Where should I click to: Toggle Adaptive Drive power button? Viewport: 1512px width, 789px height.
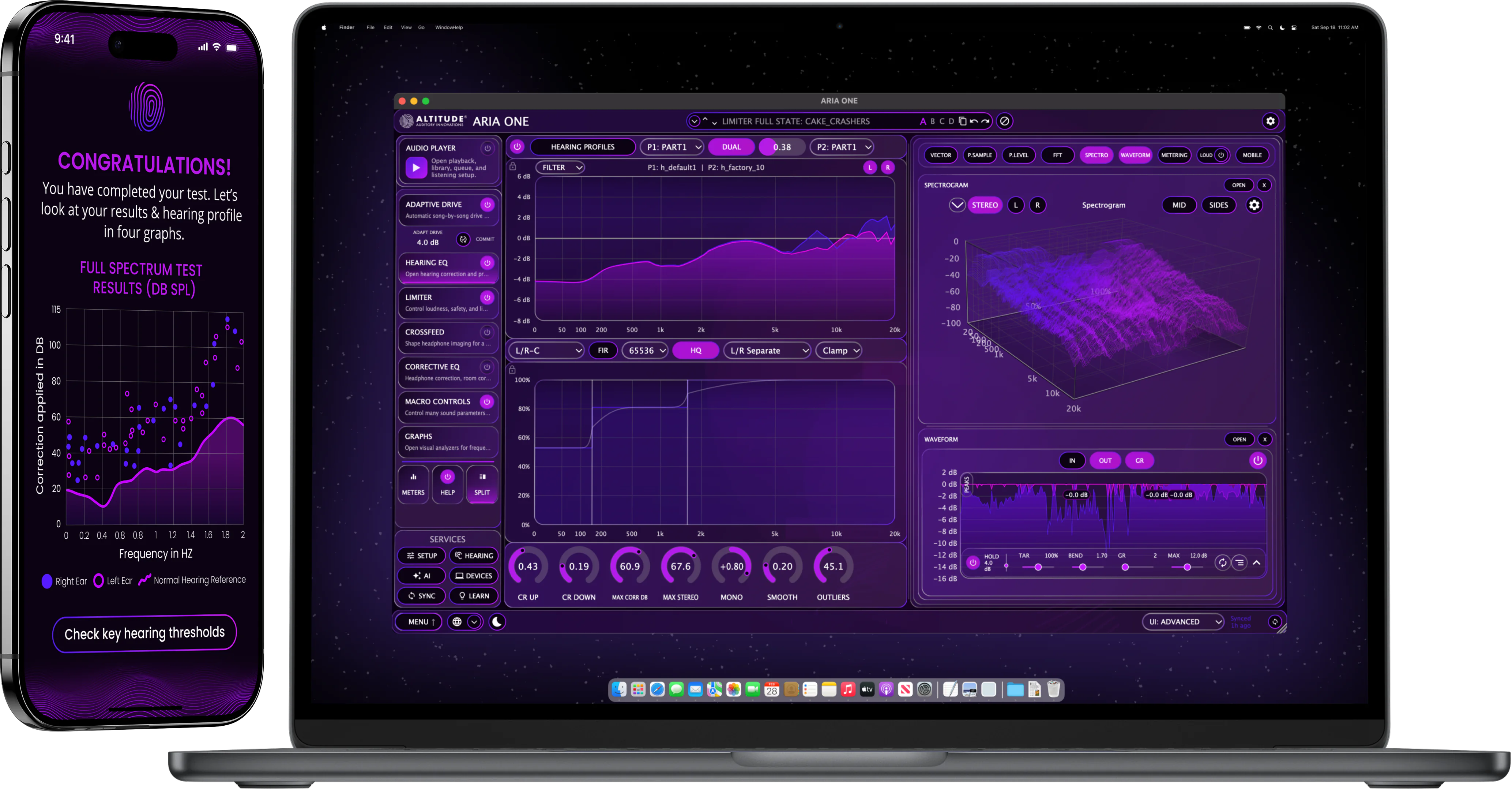[x=487, y=205]
